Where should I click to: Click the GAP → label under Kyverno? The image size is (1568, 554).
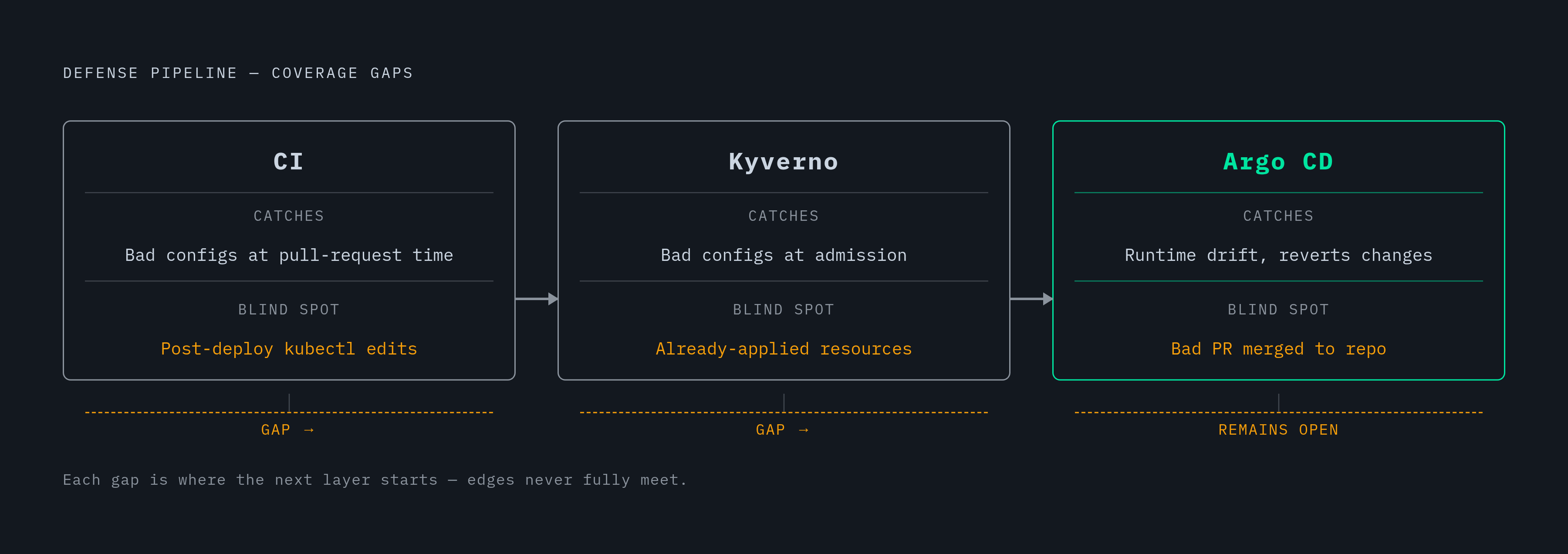[x=782, y=430]
